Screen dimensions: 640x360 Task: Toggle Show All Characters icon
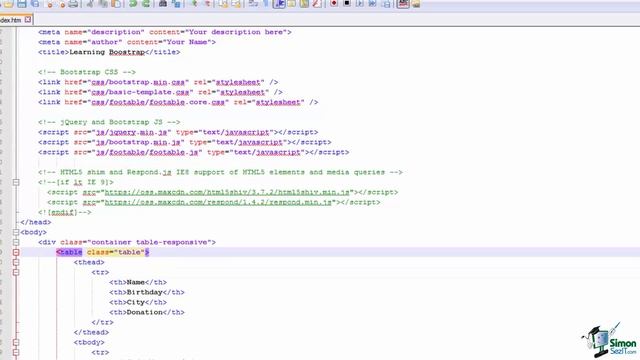coord(266,4)
